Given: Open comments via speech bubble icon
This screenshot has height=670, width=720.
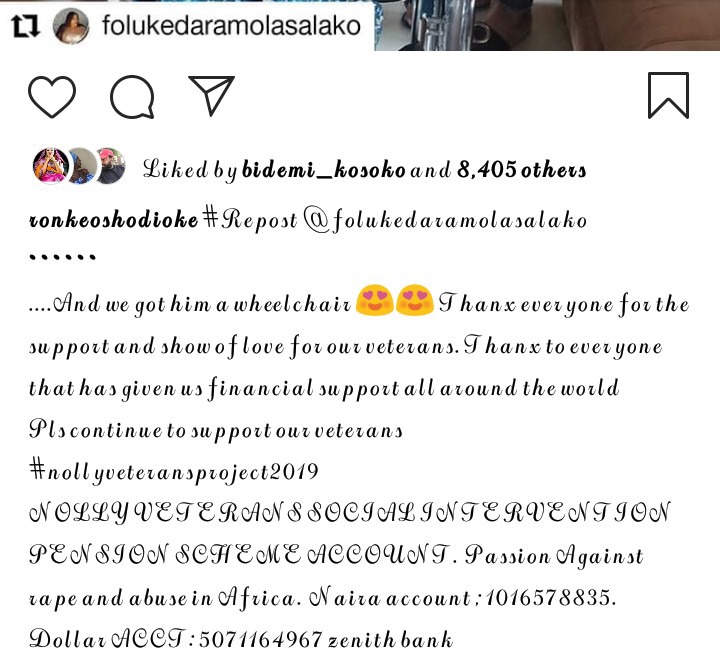Looking at the screenshot, I should [x=132, y=96].
